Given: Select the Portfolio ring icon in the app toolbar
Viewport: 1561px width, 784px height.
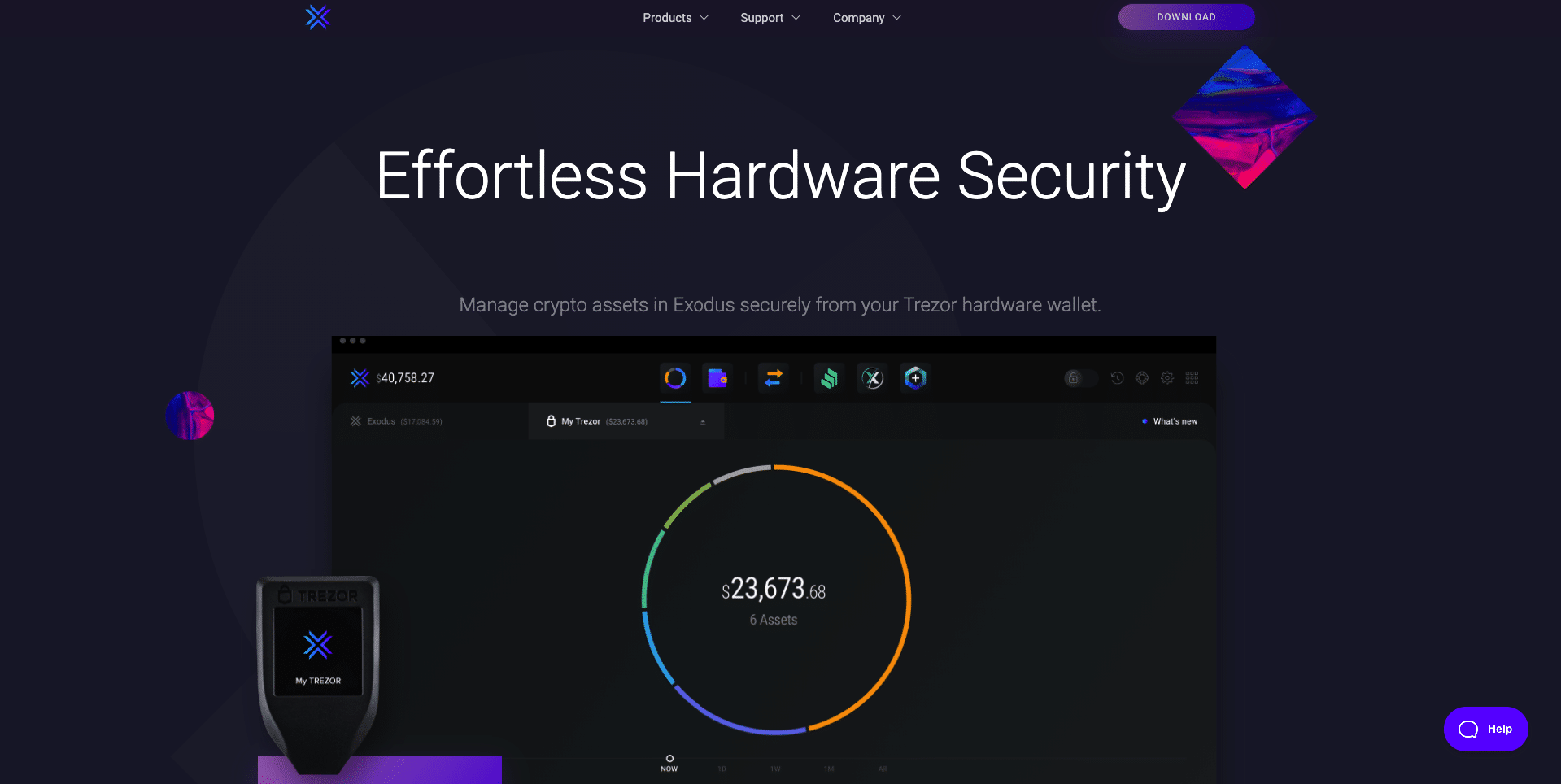Looking at the screenshot, I should (675, 378).
